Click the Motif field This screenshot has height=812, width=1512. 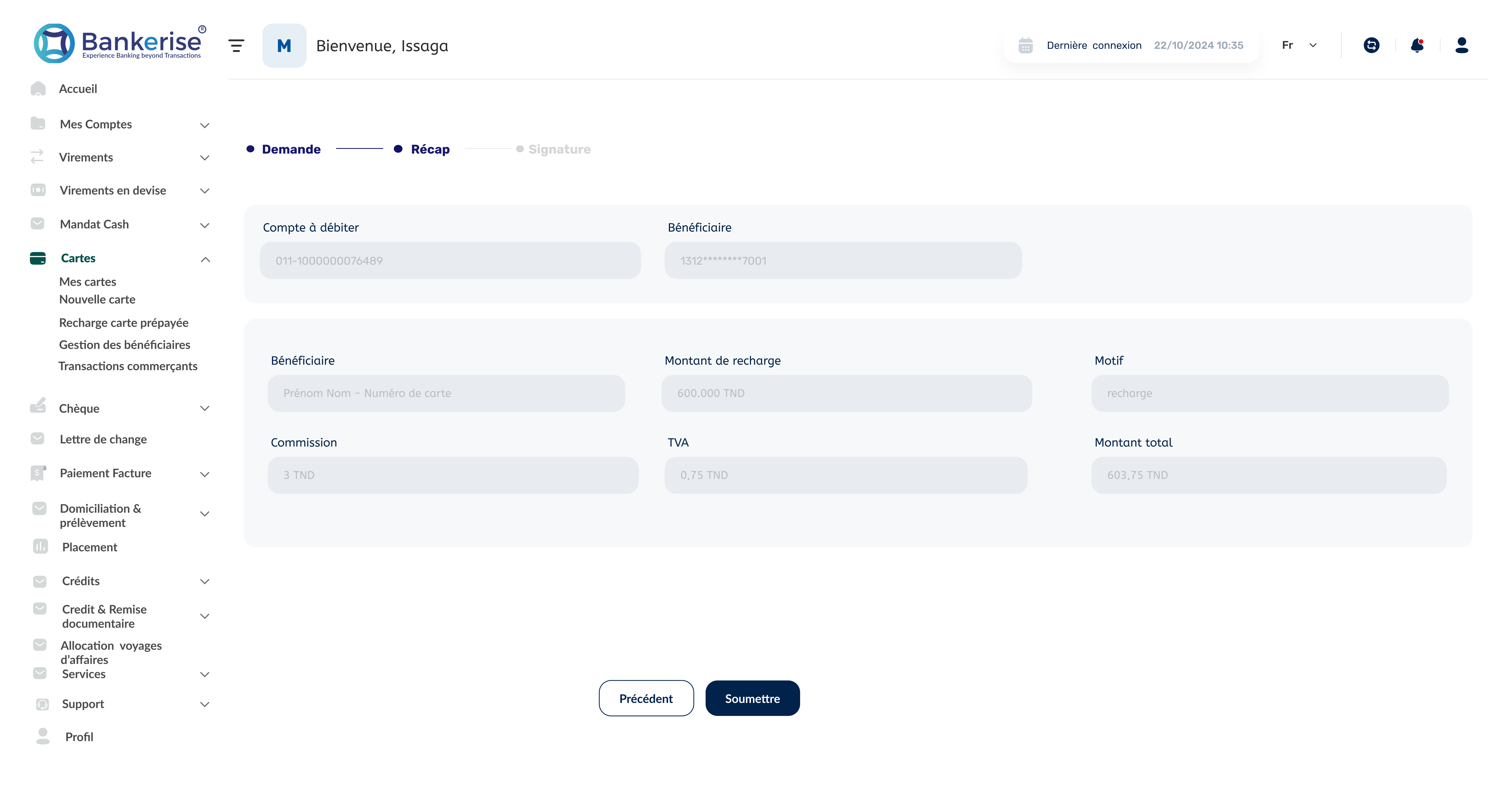tap(1270, 393)
